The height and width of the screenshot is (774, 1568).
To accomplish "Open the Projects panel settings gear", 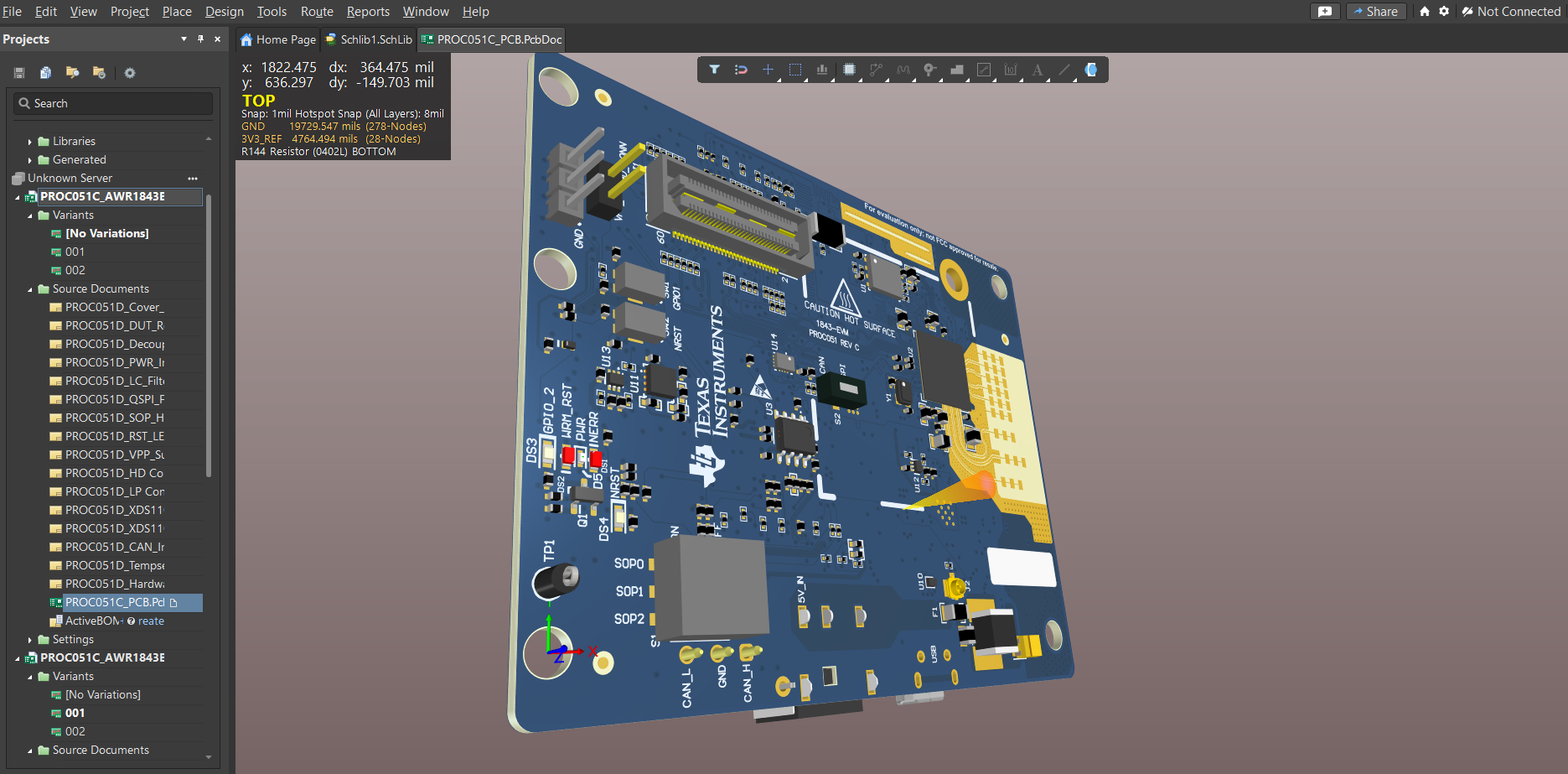I will tap(129, 73).
